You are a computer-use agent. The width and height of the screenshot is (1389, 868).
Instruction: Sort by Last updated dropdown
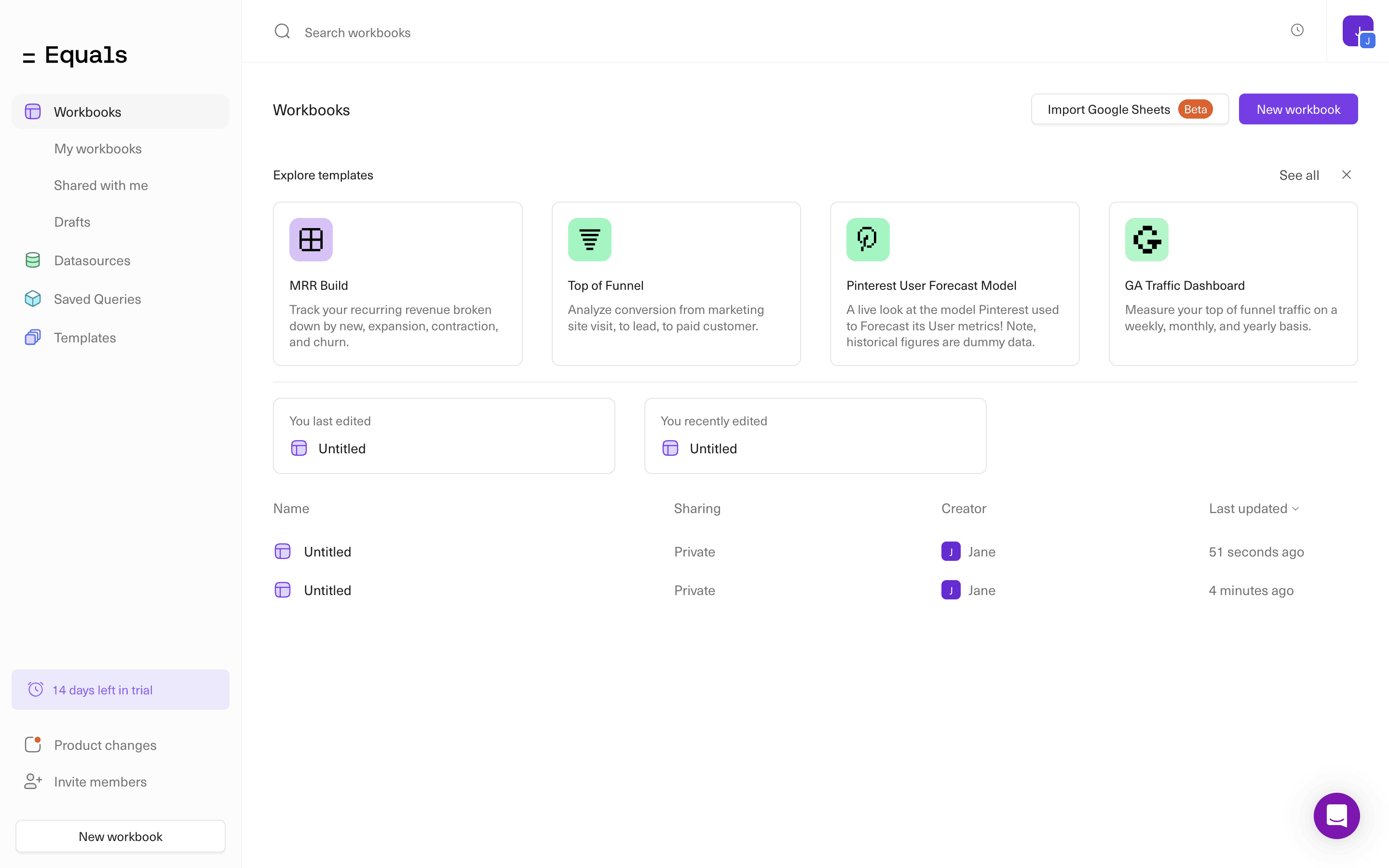click(x=1253, y=509)
